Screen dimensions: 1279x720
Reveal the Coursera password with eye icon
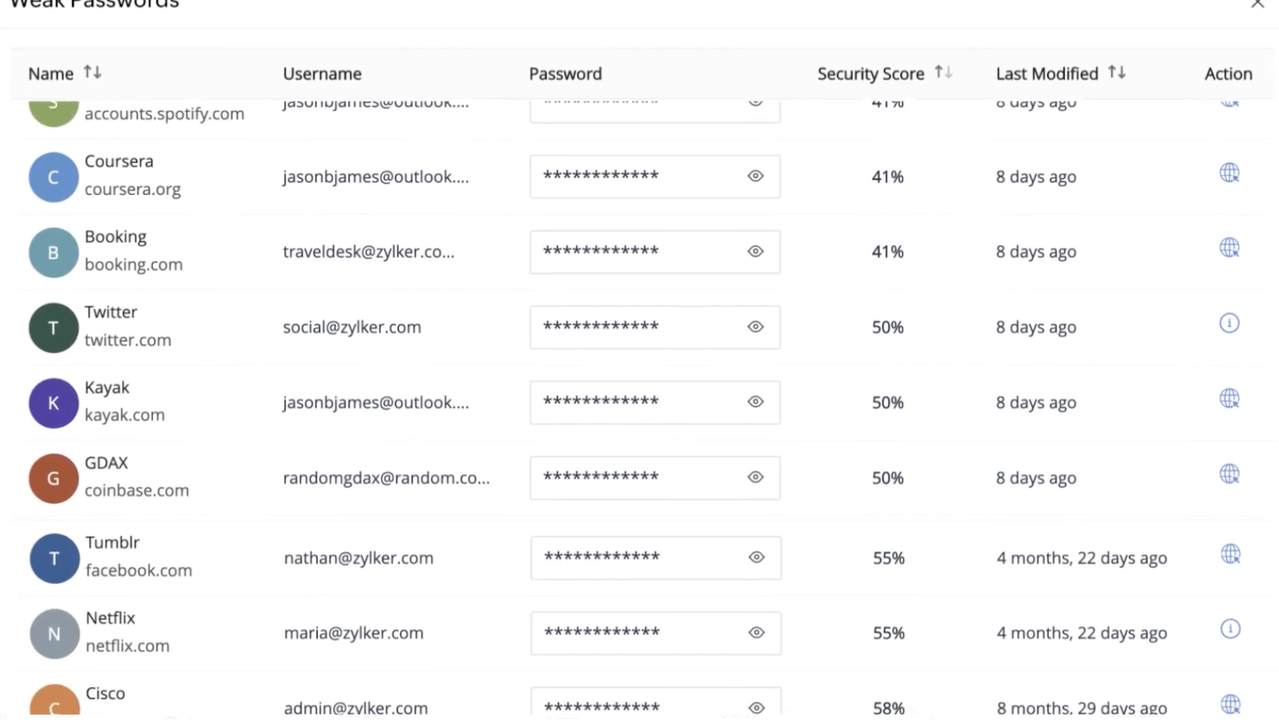pos(755,176)
